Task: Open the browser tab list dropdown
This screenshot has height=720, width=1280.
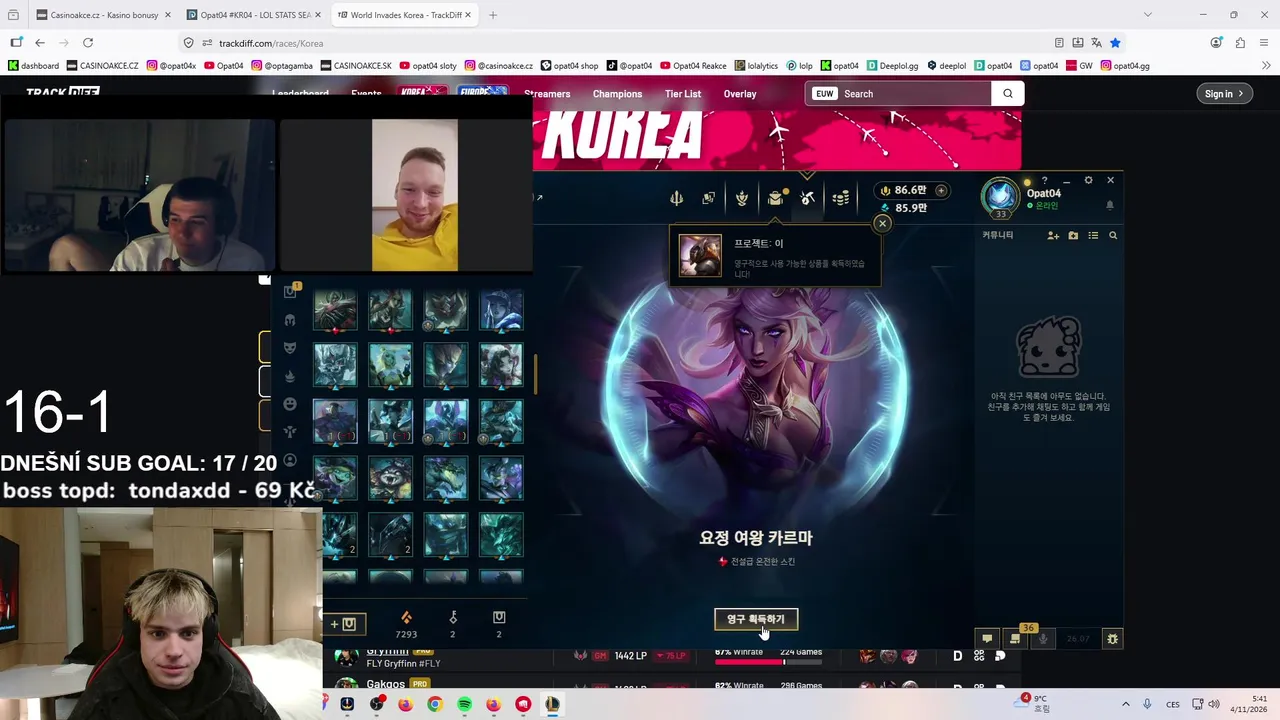Action: click(1147, 15)
